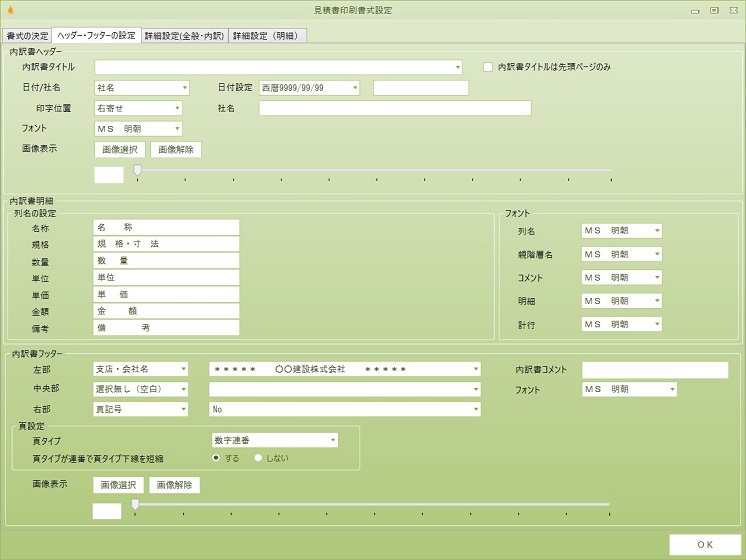Select the ヘッダー・フッターの設定 tab
746x560 pixels.
(x=96, y=35)
